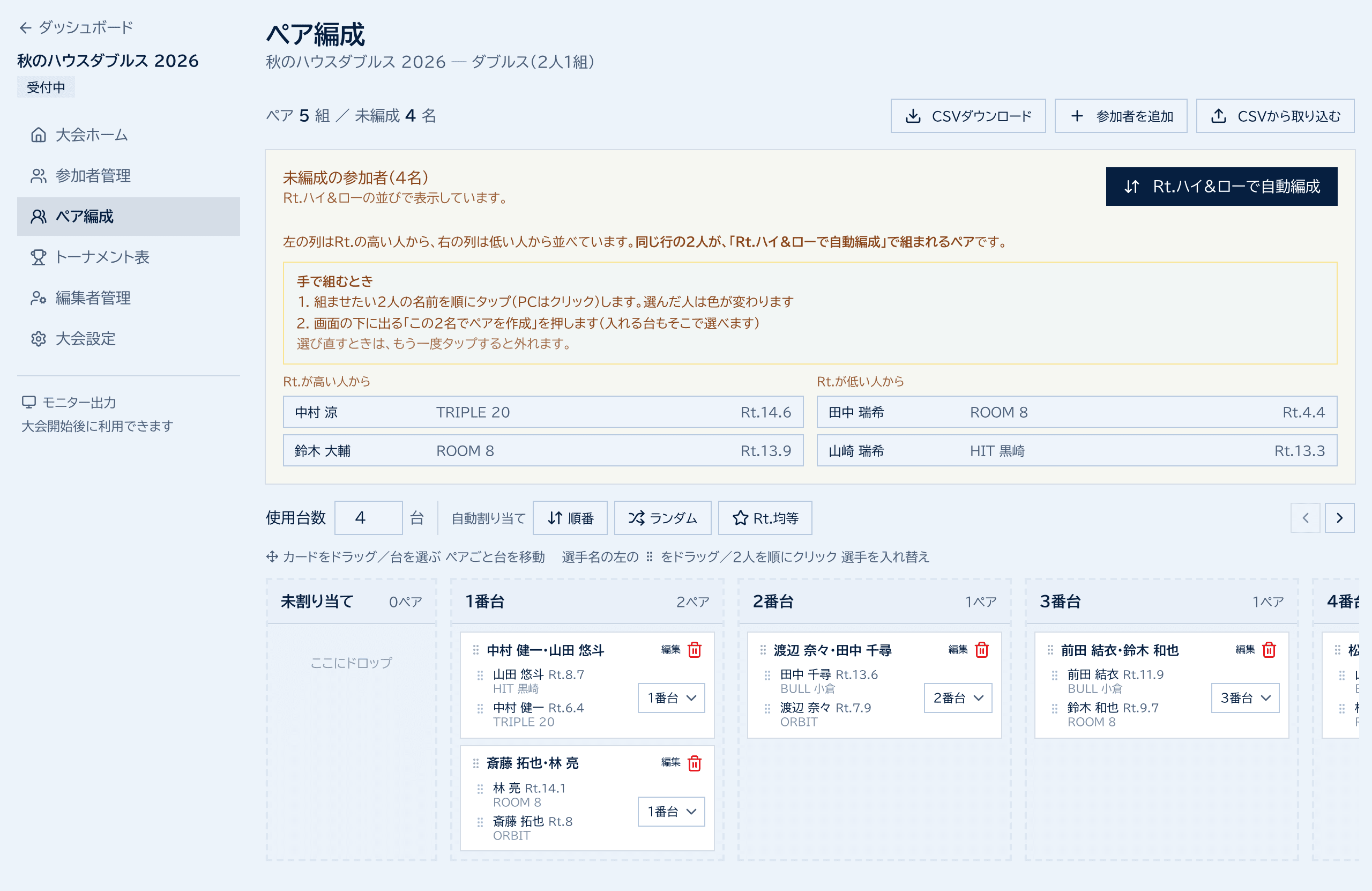1372x891 pixels.
Task: Go back to ダッシュボード
Action: tap(76, 27)
